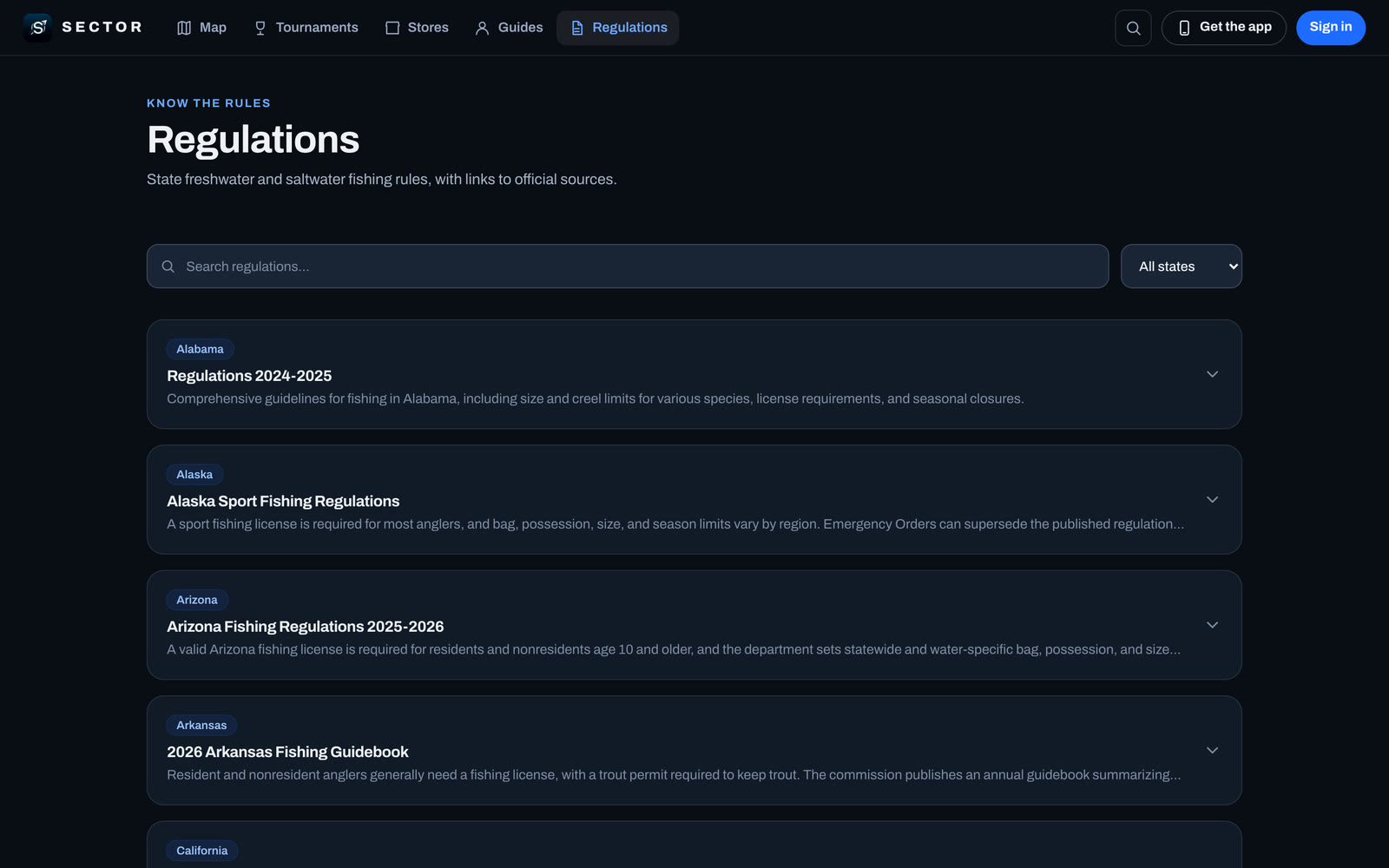
Task: Click the State freshwater and saltwater subtitle
Action: point(382,180)
